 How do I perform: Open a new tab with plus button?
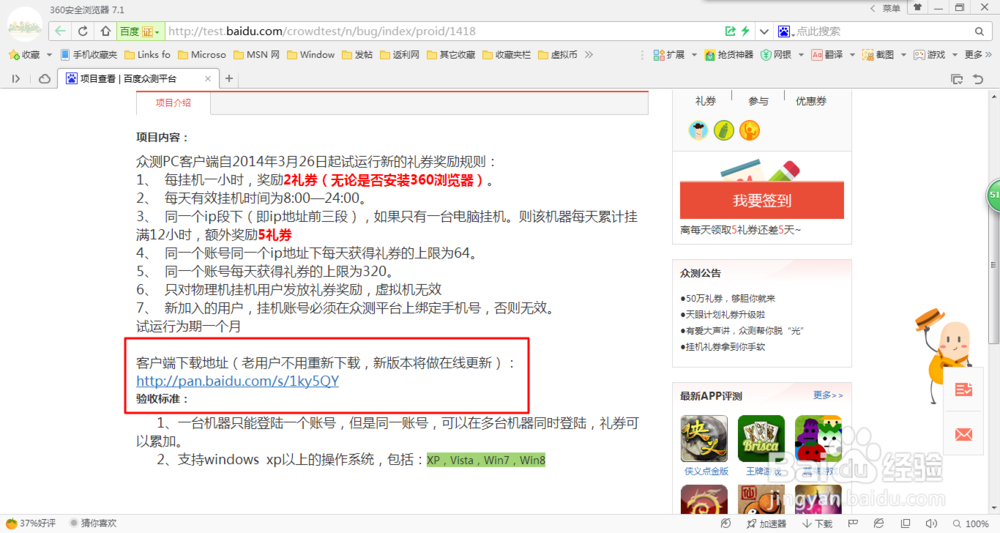pyautogui.click(x=229, y=78)
